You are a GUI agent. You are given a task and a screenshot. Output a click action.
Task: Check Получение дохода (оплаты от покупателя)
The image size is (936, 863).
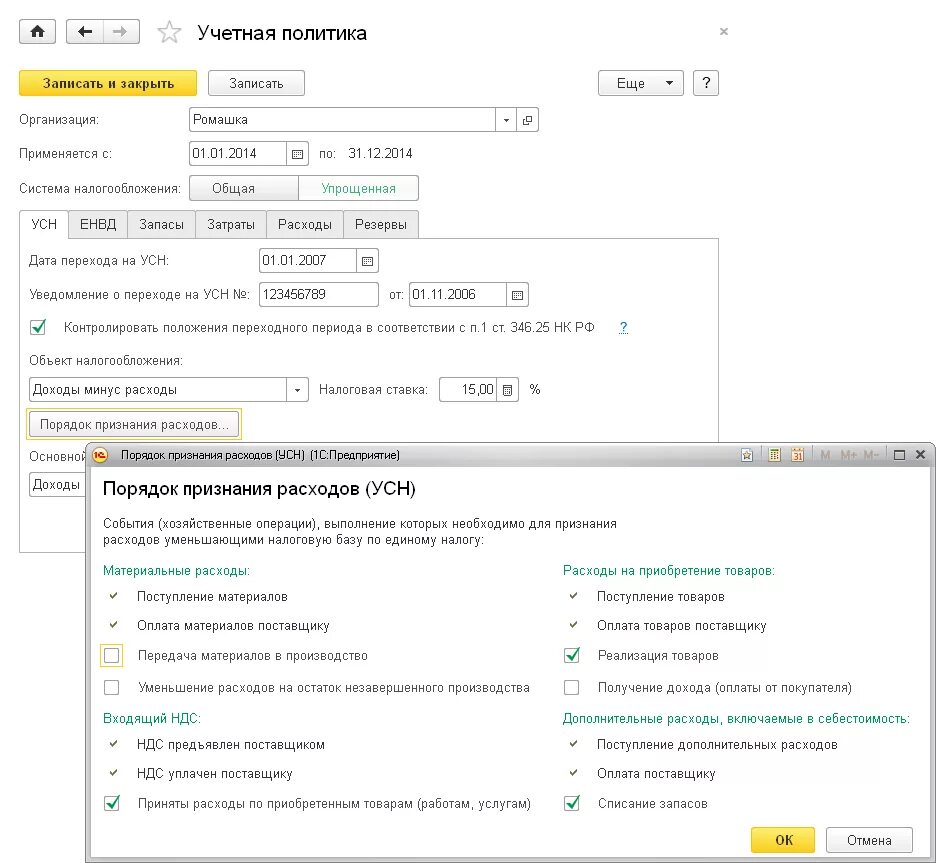pos(572,688)
